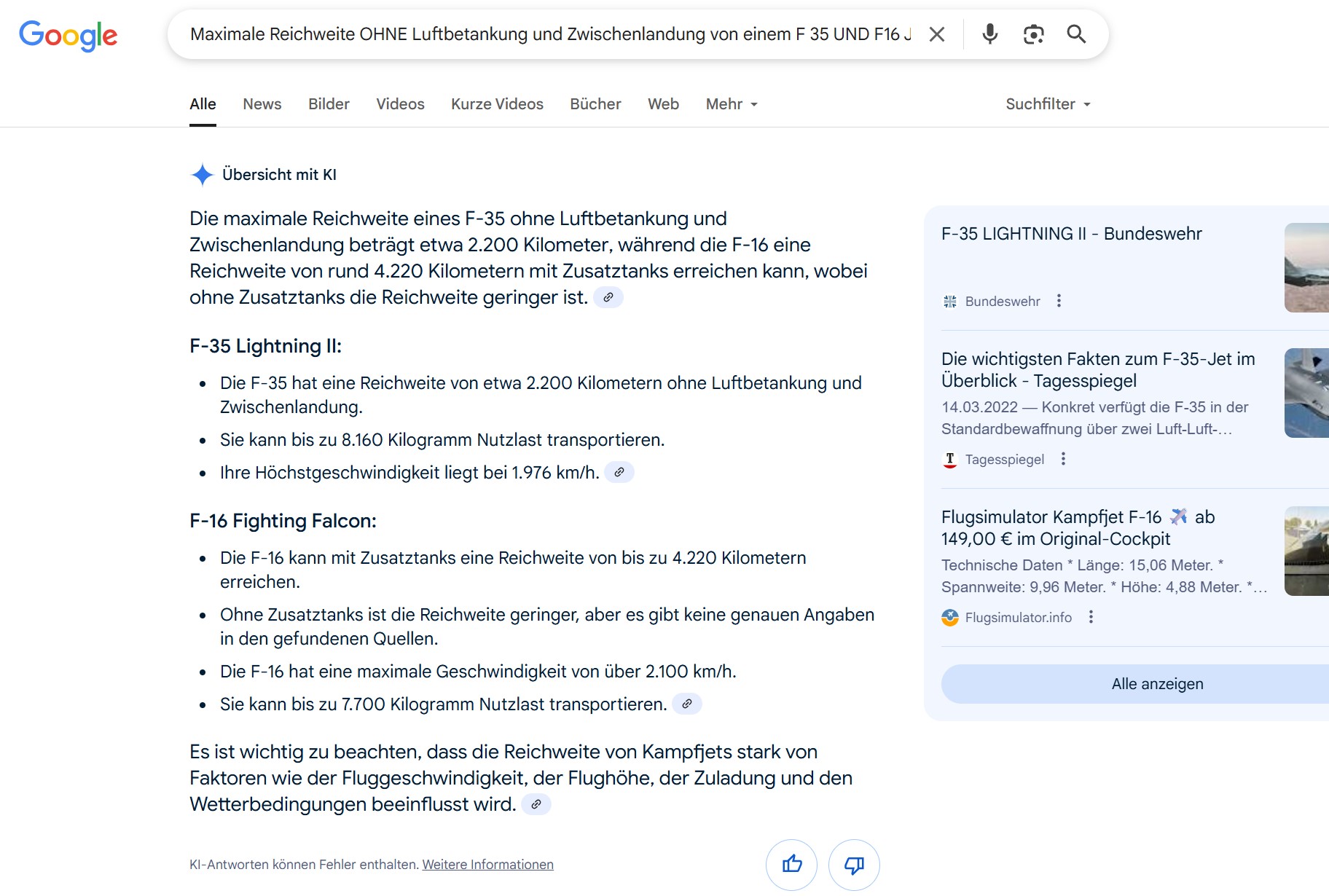Open the F-35 LIGHTNING II Bundeswehr result
This screenshot has height=896, width=1329.
click(1071, 234)
